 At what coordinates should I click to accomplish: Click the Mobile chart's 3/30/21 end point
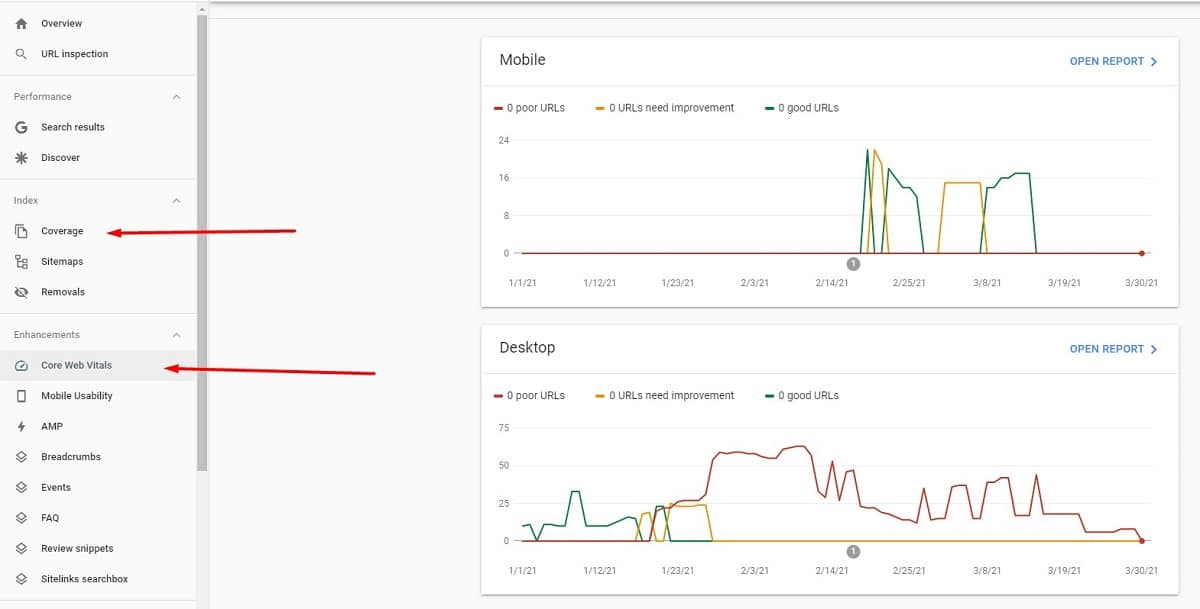pos(1141,253)
